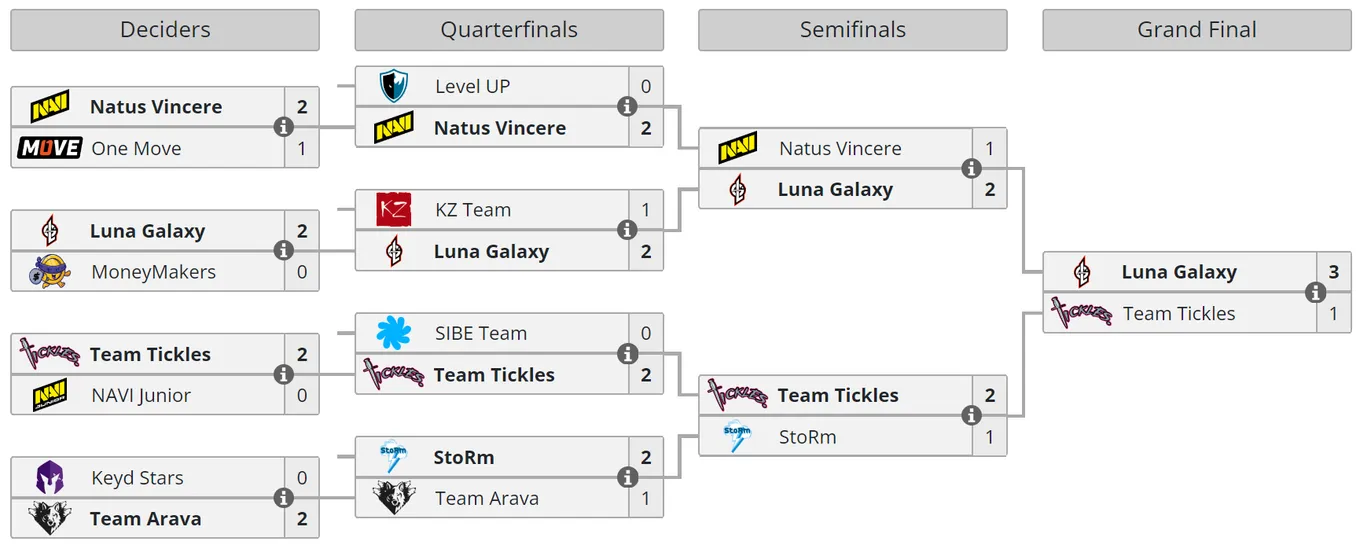Click the Keyd Stars helmet logo

tap(49, 478)
